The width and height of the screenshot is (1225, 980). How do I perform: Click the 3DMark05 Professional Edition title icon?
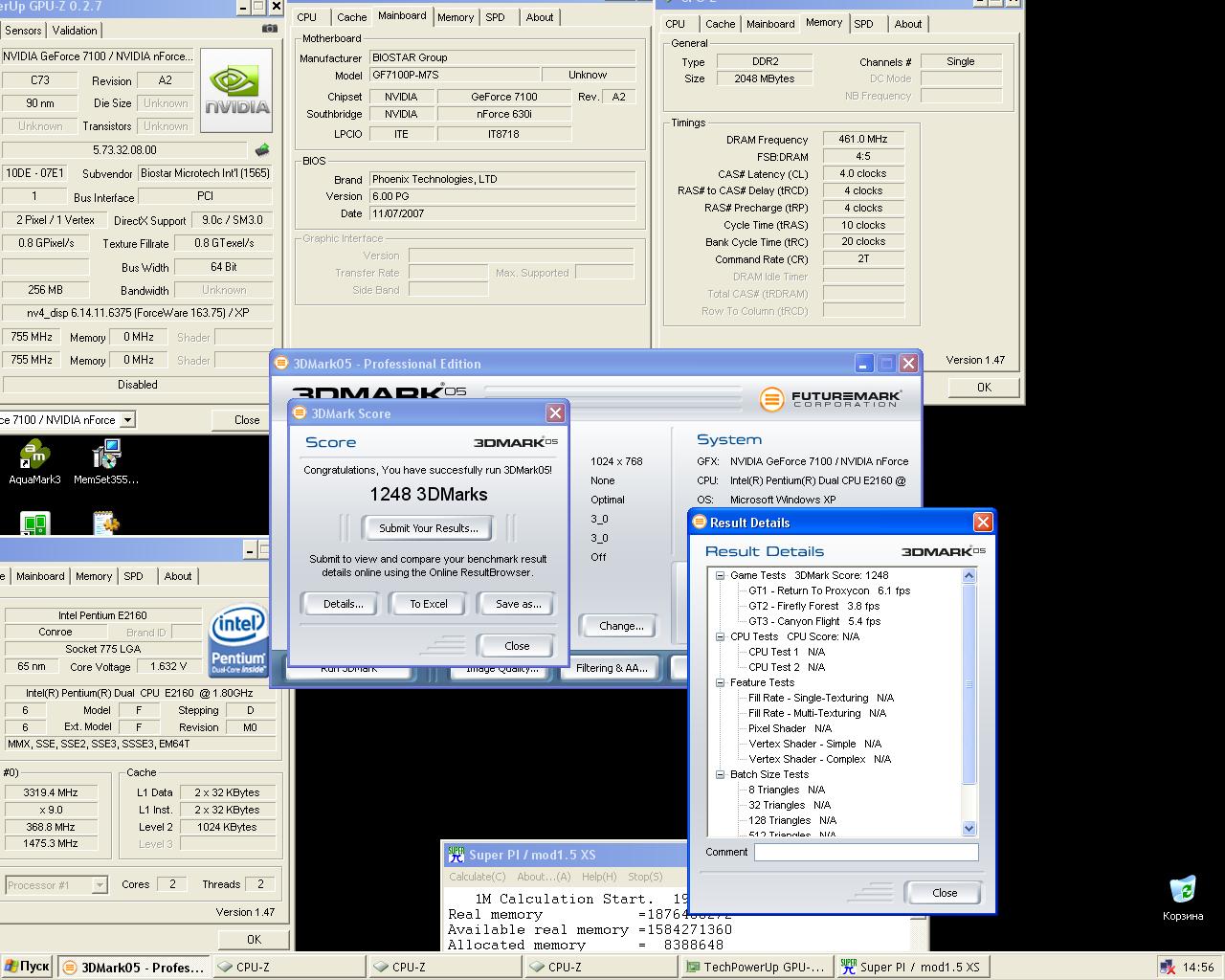click(x=281, y=364)
